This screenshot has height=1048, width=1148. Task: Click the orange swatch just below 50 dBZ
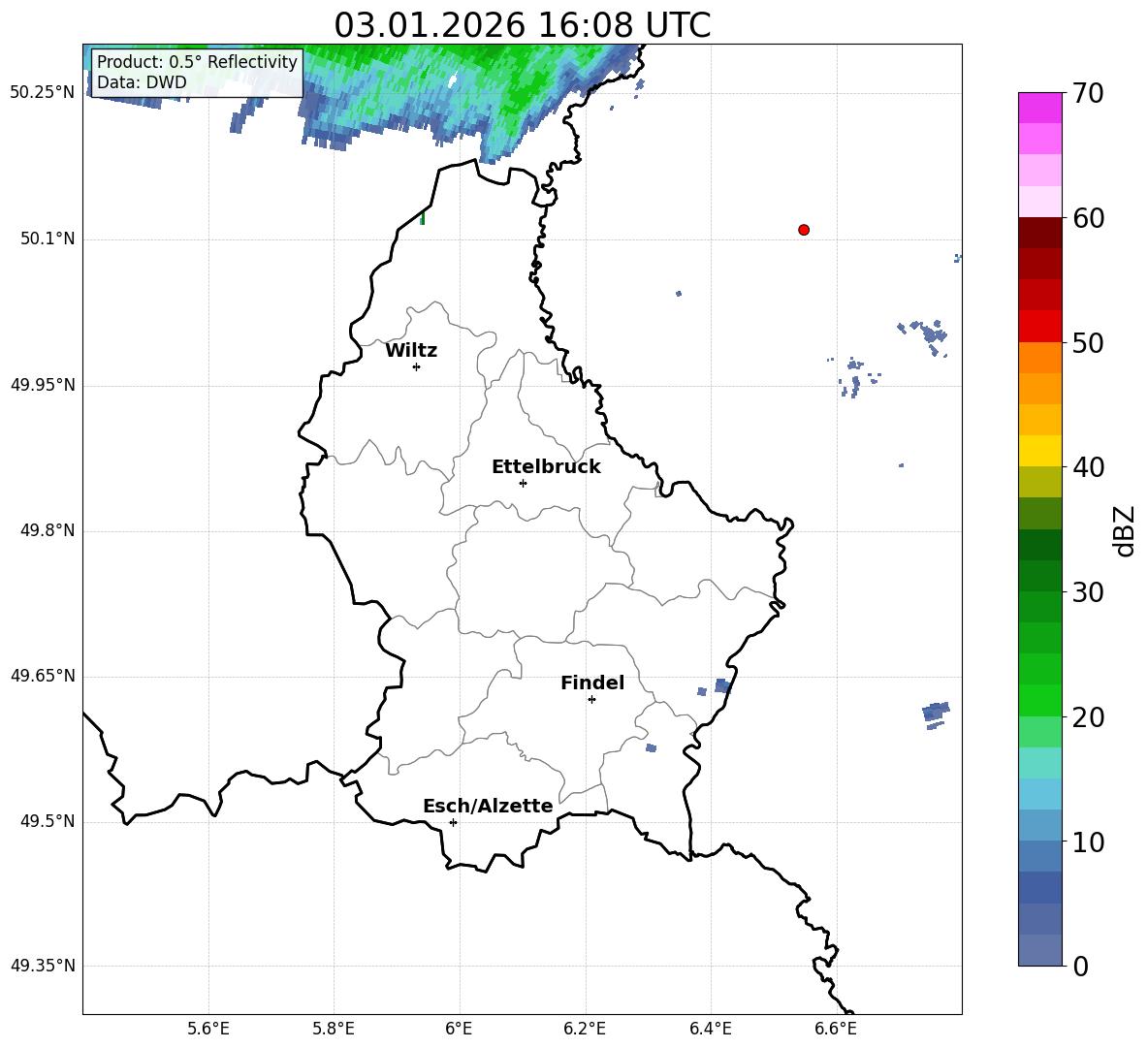click(1039, 358)
